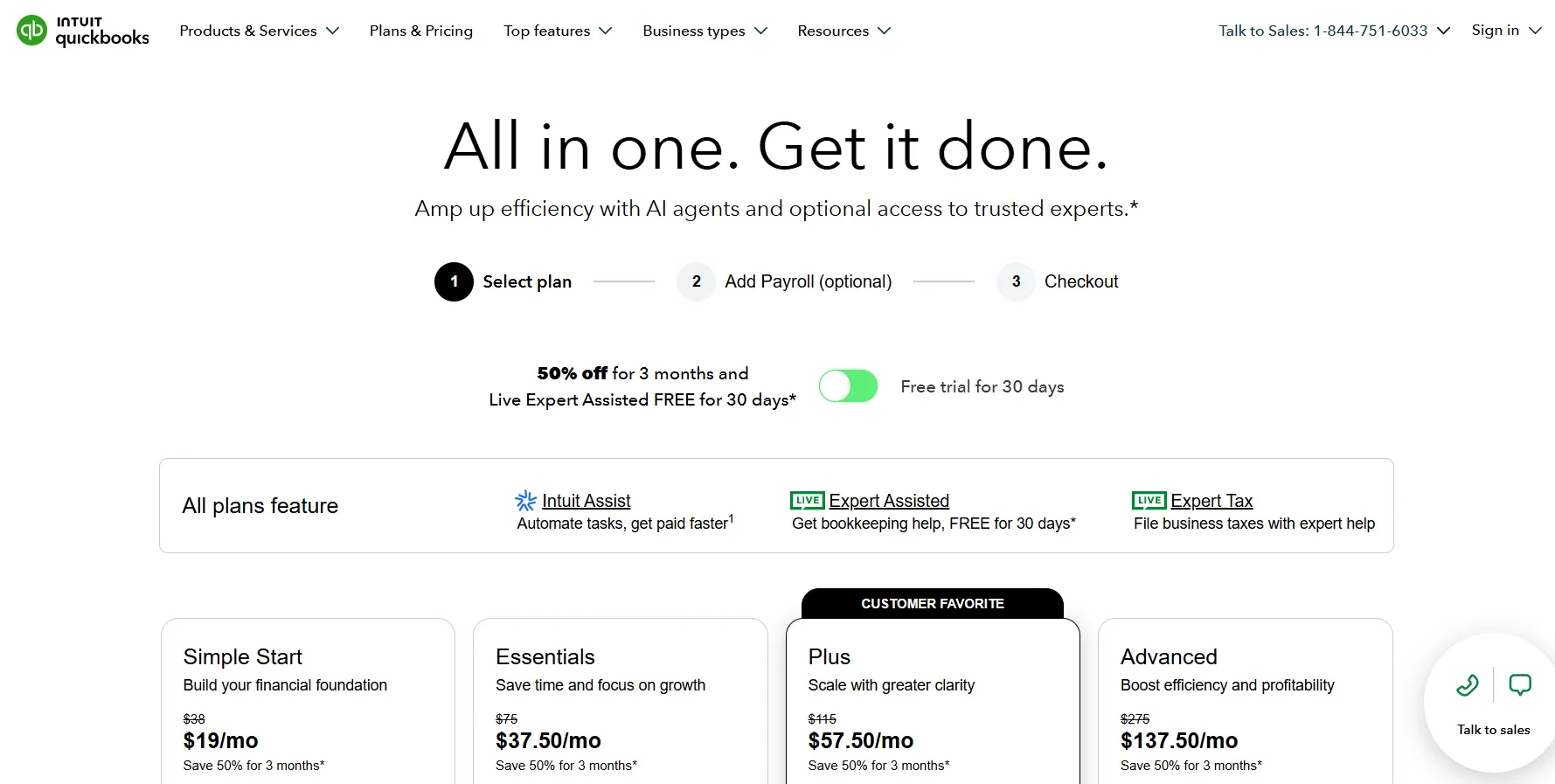The image size is (1555, 784).
Task: Click the step 3 Checkout circle
Action: [1015, 281]
